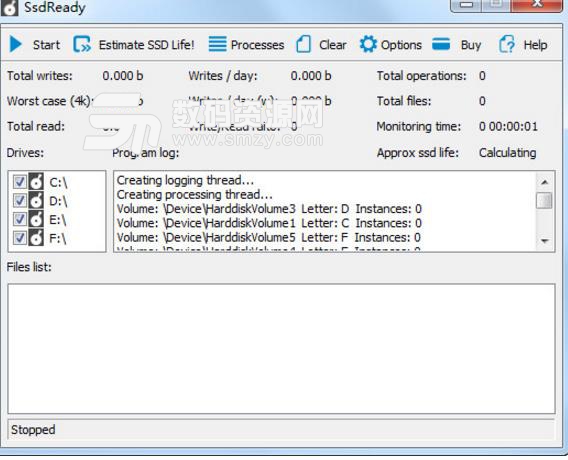Click the Help question mark icon
568x460 pixels.
point(507,44)
